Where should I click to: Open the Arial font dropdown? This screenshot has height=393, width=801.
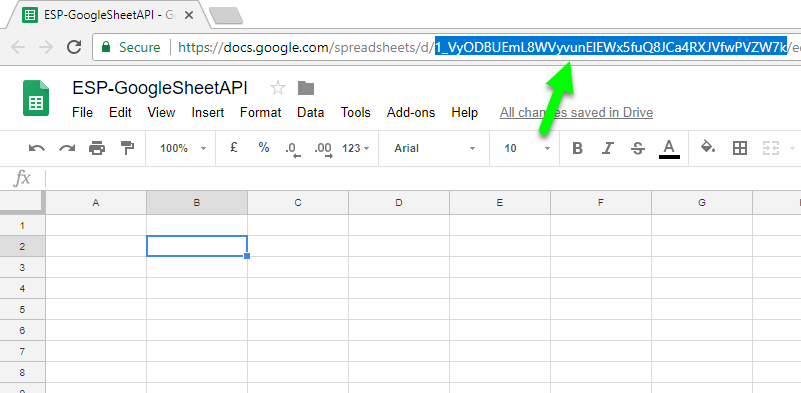(434, 148)
